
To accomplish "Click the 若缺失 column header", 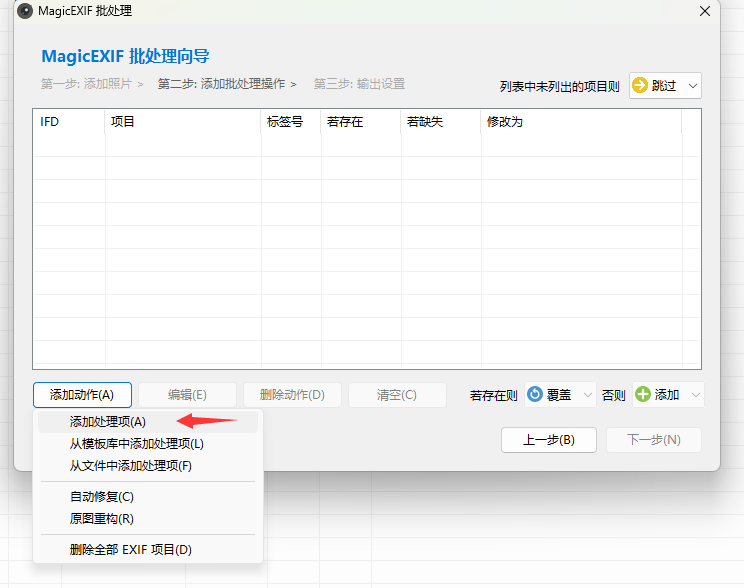I will pos(440,122).
